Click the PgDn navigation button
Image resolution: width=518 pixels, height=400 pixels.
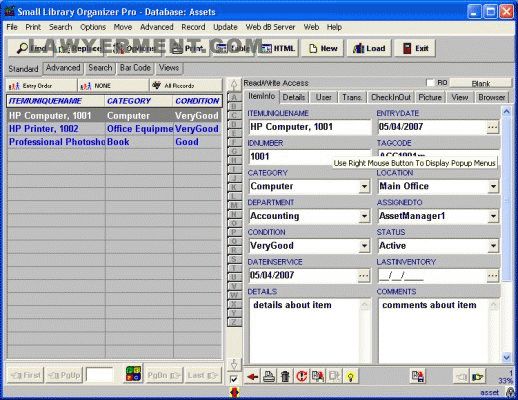pyautogui.click(x=163, y=375)
